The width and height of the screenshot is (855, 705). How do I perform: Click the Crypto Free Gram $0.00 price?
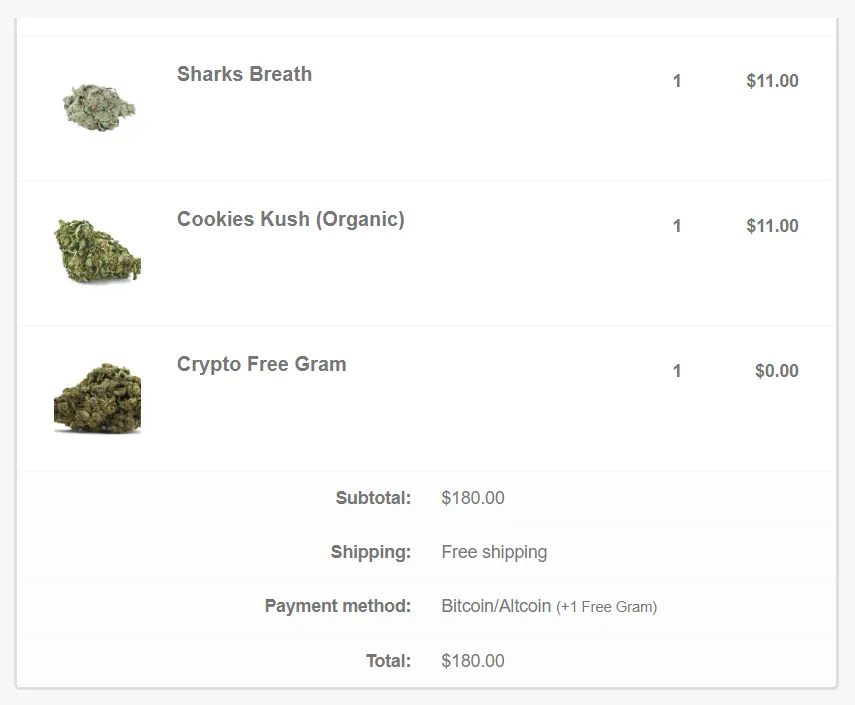[777, 371]
